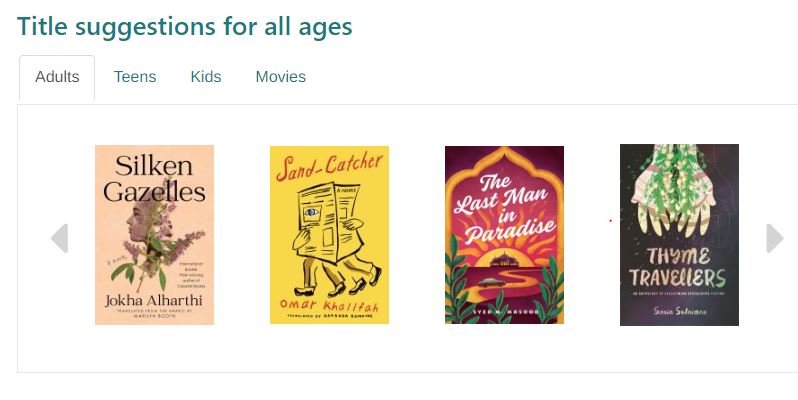Select the Adults tab
The height and width of the screenshot is (400, 798).
pyautogui.click(x=57, y=77)
